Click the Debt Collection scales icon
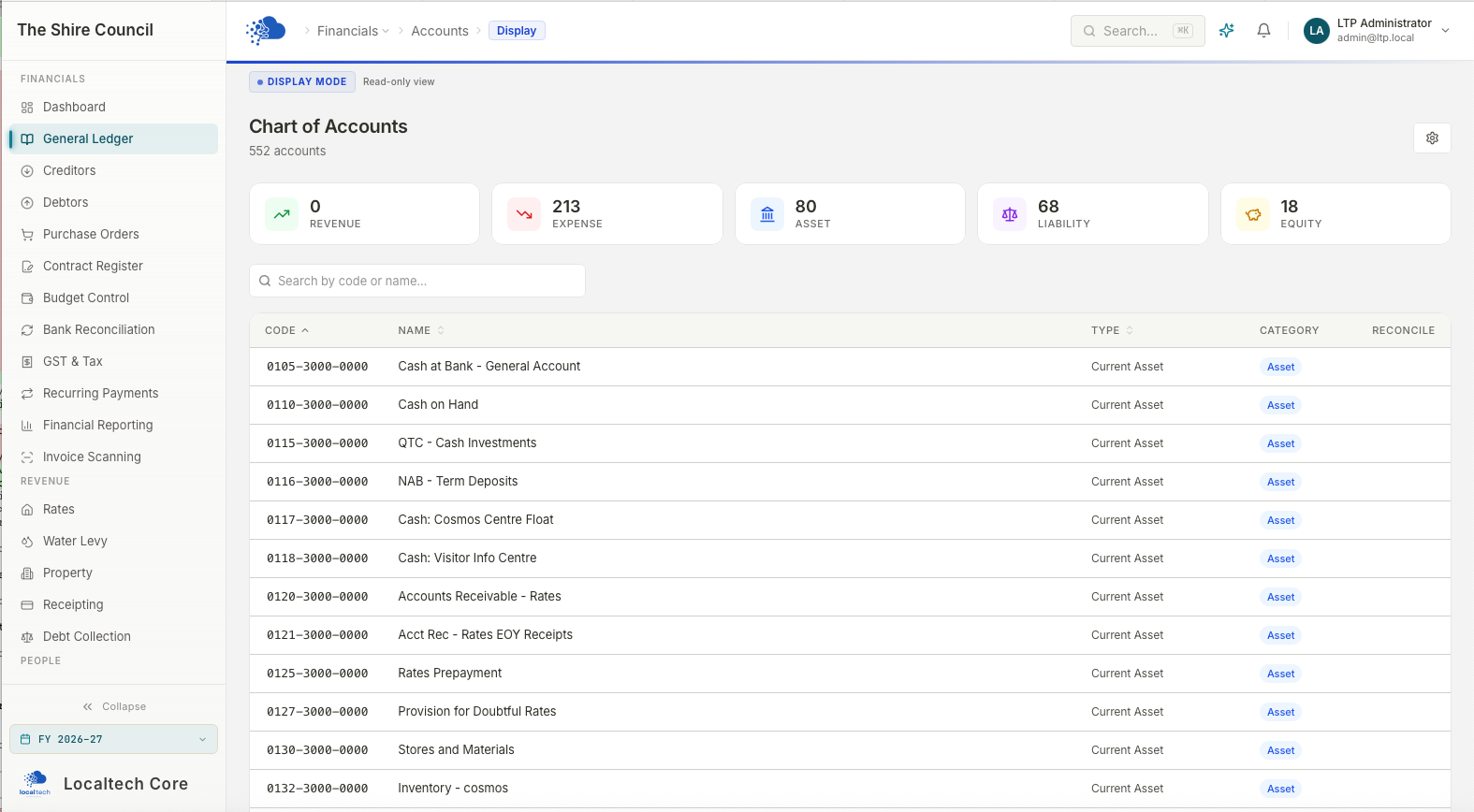Viewport: 1474px width, 812px height. [x=27, y=637]
